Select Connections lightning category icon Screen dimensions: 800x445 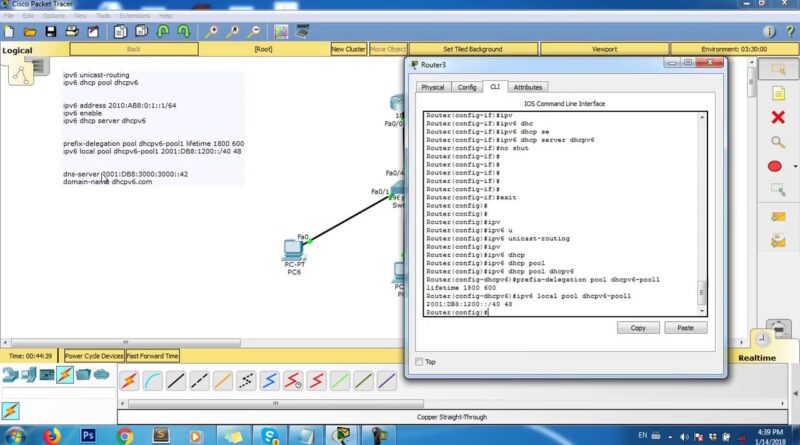[65, 375]
